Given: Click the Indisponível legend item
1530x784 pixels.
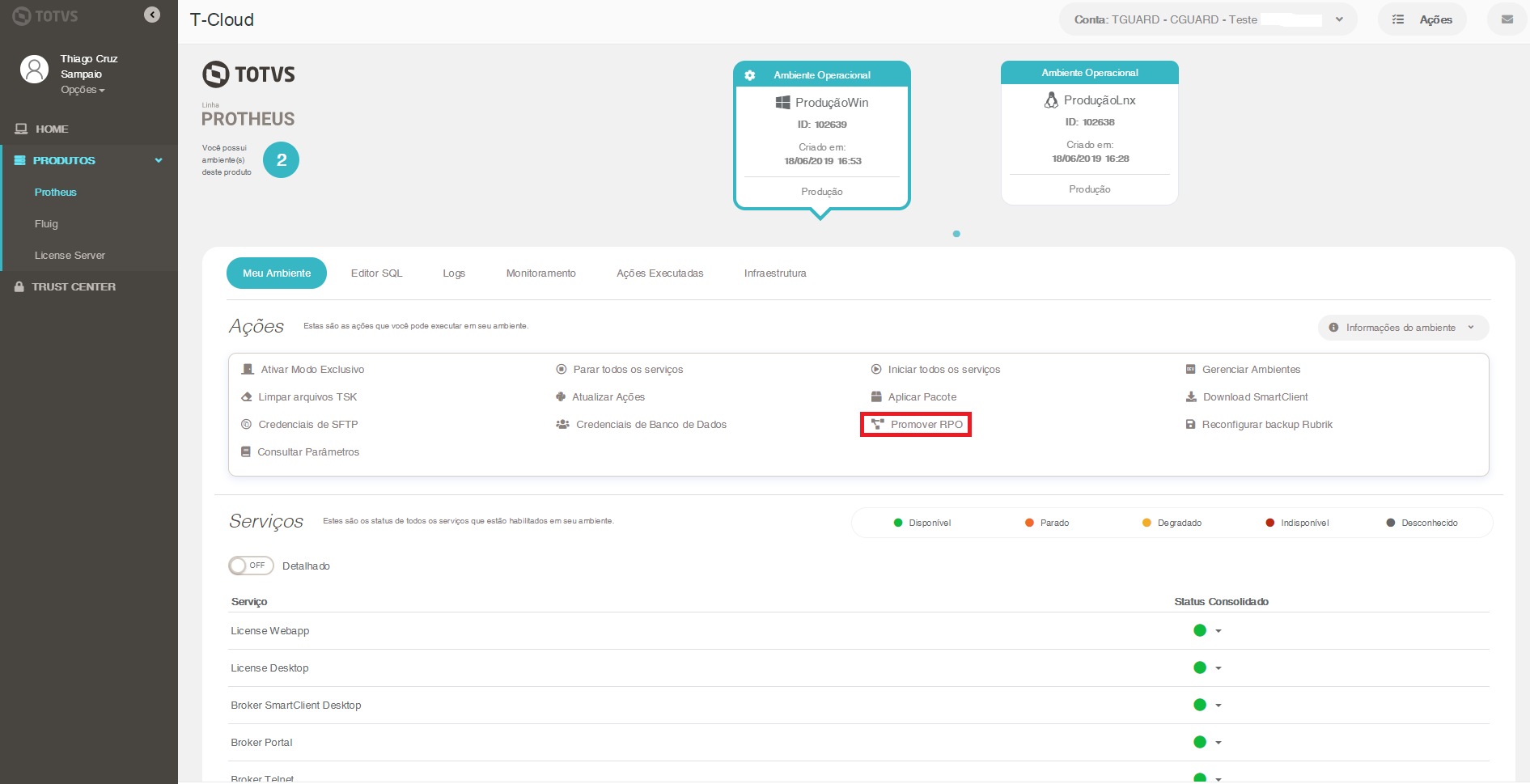Looking at the screenshot, I should (x=1297, y=523).
